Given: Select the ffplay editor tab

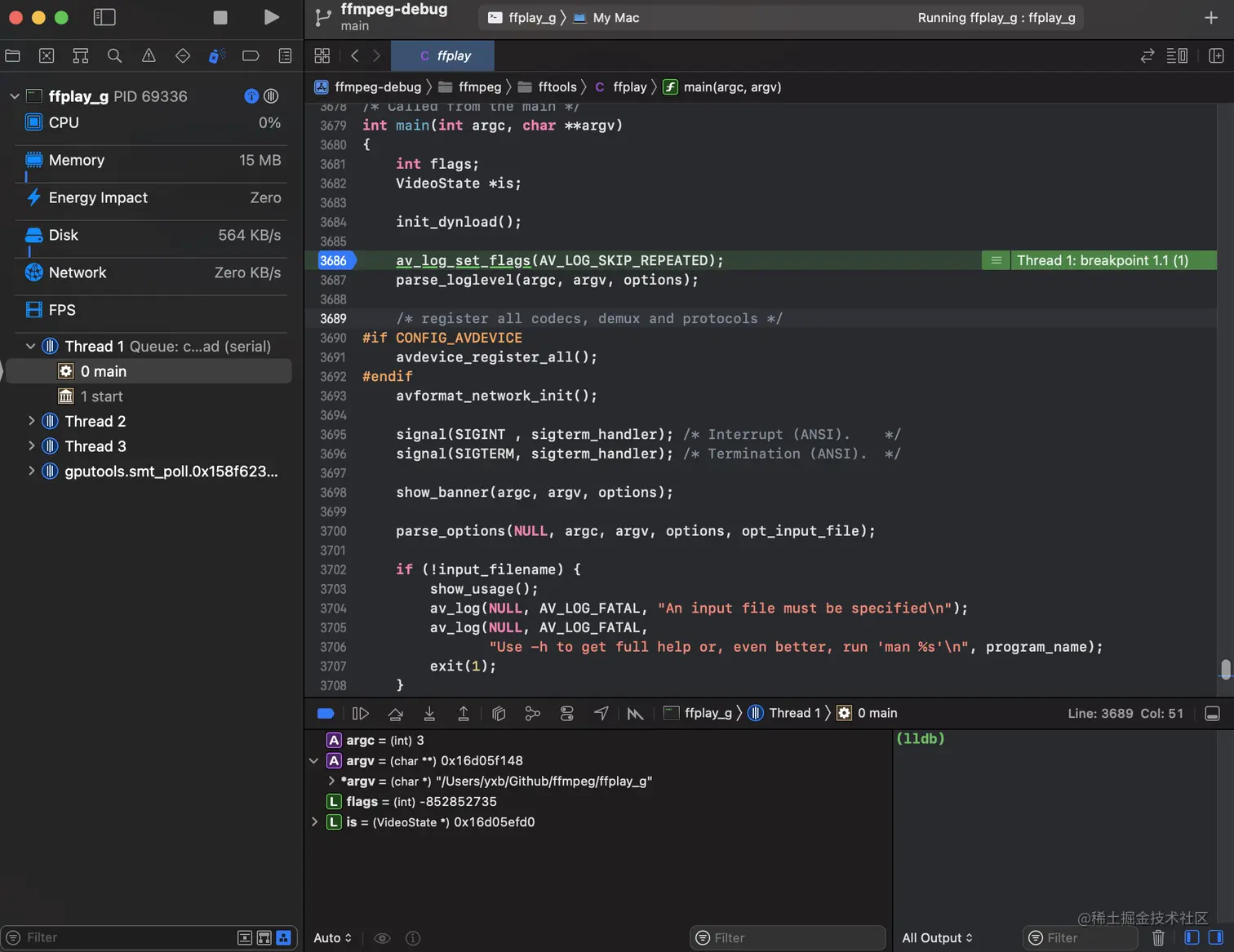Looking at the screenshot, I should (443, 55).
